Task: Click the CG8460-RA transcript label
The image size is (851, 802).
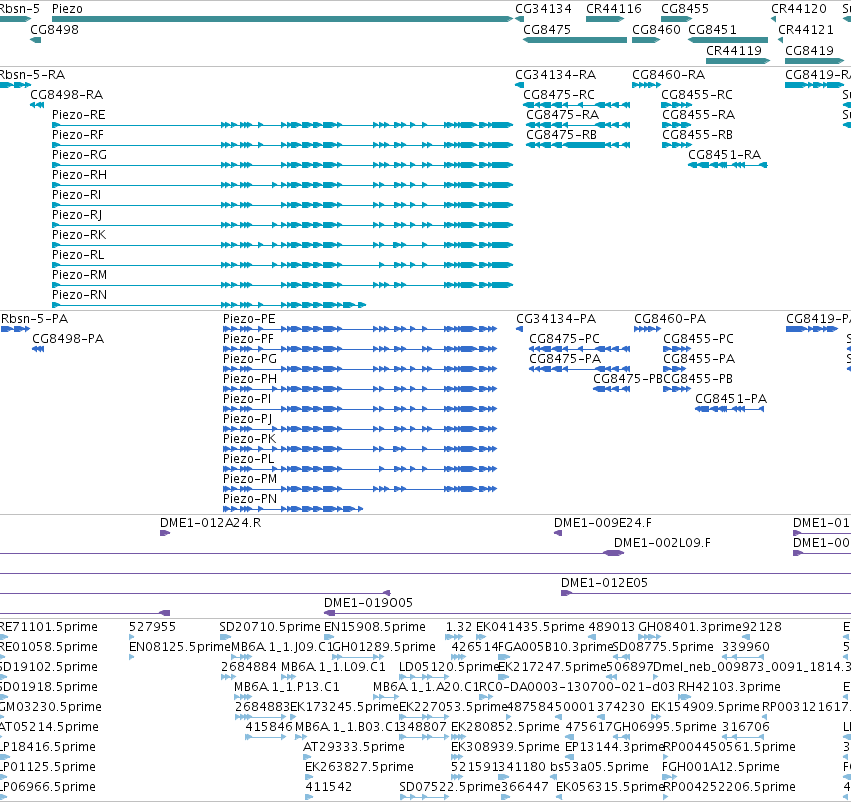Action: 669,74
